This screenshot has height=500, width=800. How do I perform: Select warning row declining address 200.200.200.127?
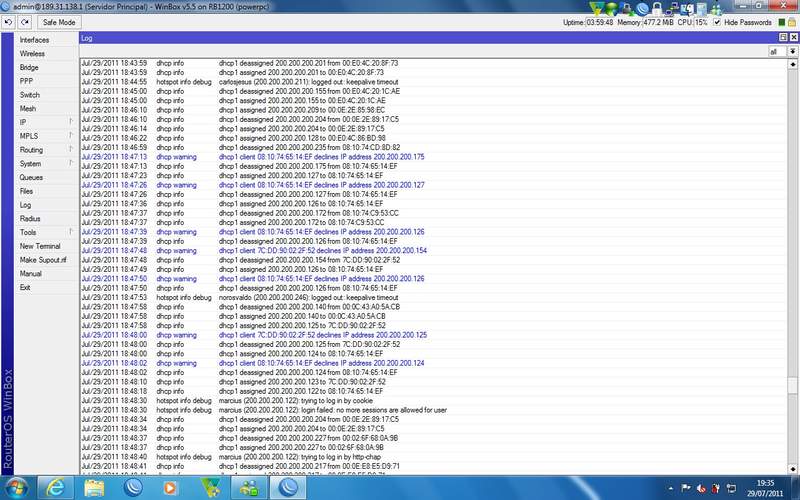coord(434,185)
